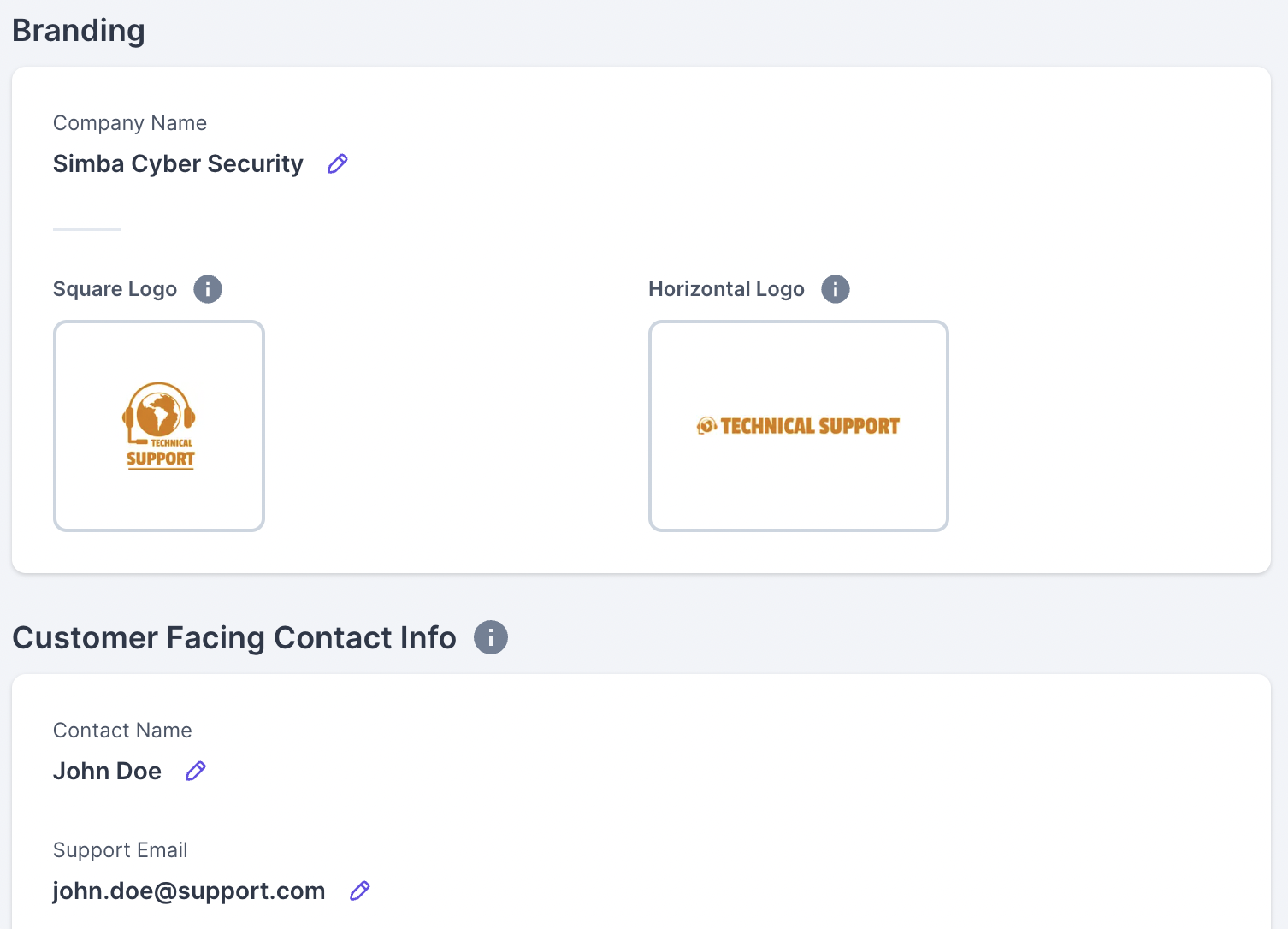This screenshot has height=929, width=1288.
Task: Select the John Doe name text
Action: coord(107,771)
